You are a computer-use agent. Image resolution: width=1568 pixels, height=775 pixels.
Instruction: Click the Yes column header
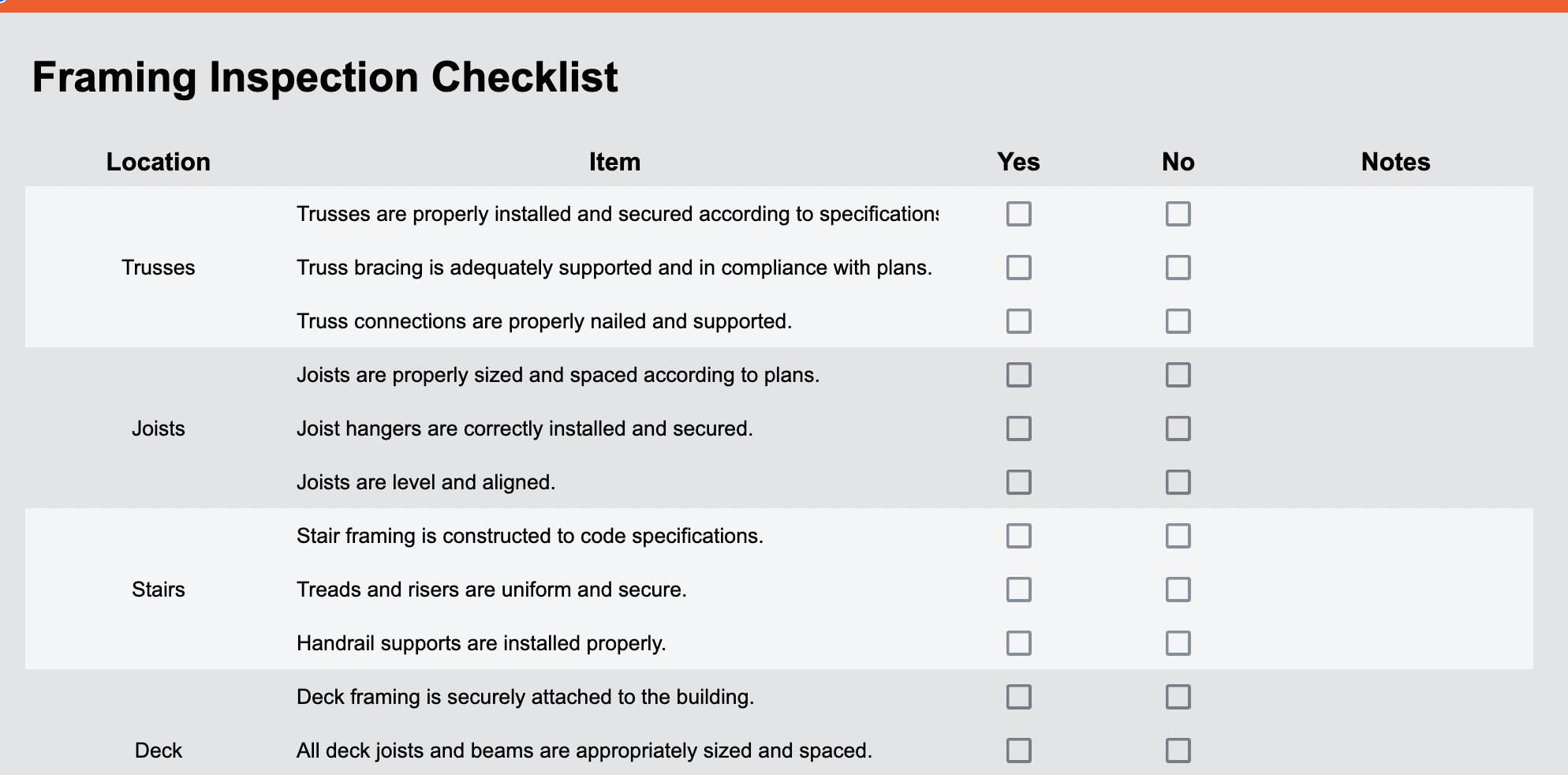(1018, 162)
